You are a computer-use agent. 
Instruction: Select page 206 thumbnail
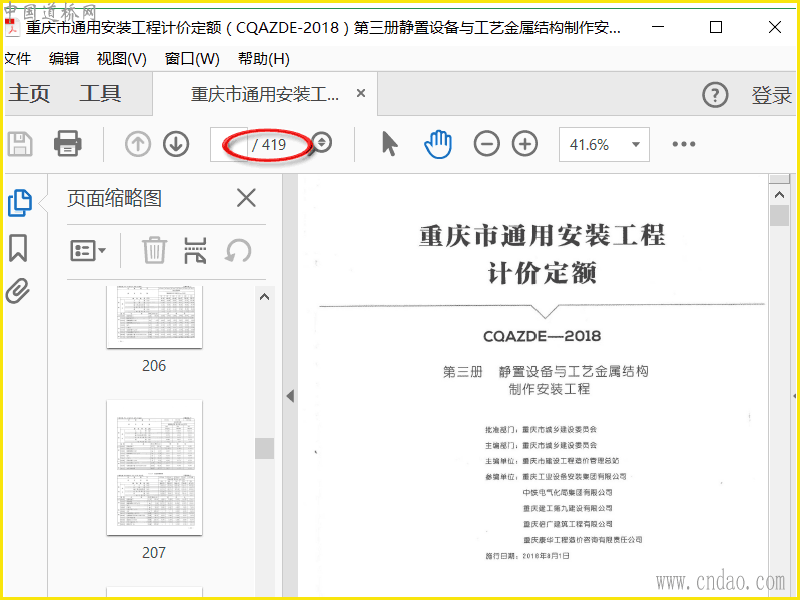(155, 317)
